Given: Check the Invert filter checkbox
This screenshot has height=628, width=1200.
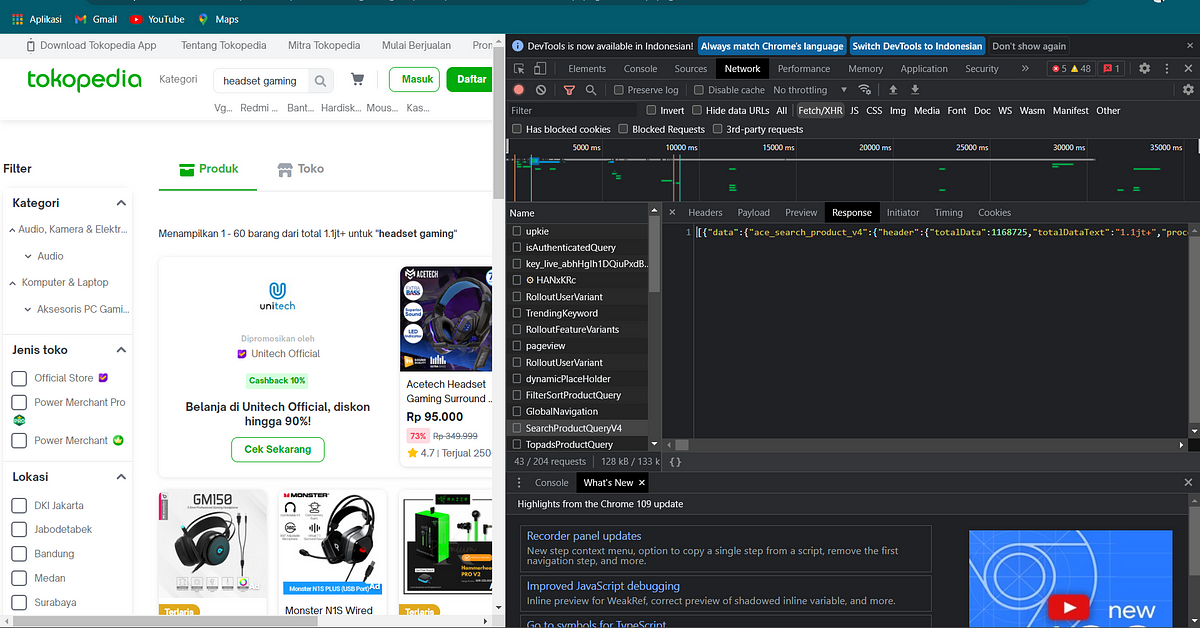Looking at the screenshot, I should tap(652, 111).
